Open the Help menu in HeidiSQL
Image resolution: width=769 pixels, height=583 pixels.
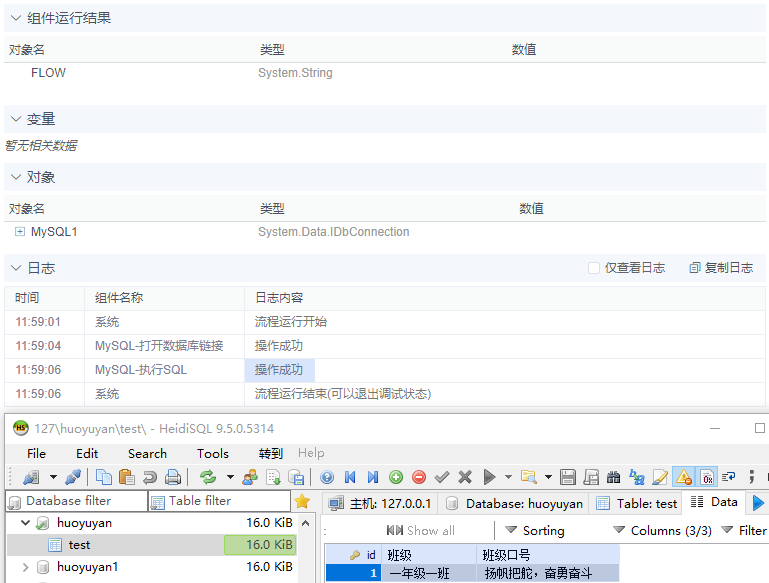(x=311, y=453)
